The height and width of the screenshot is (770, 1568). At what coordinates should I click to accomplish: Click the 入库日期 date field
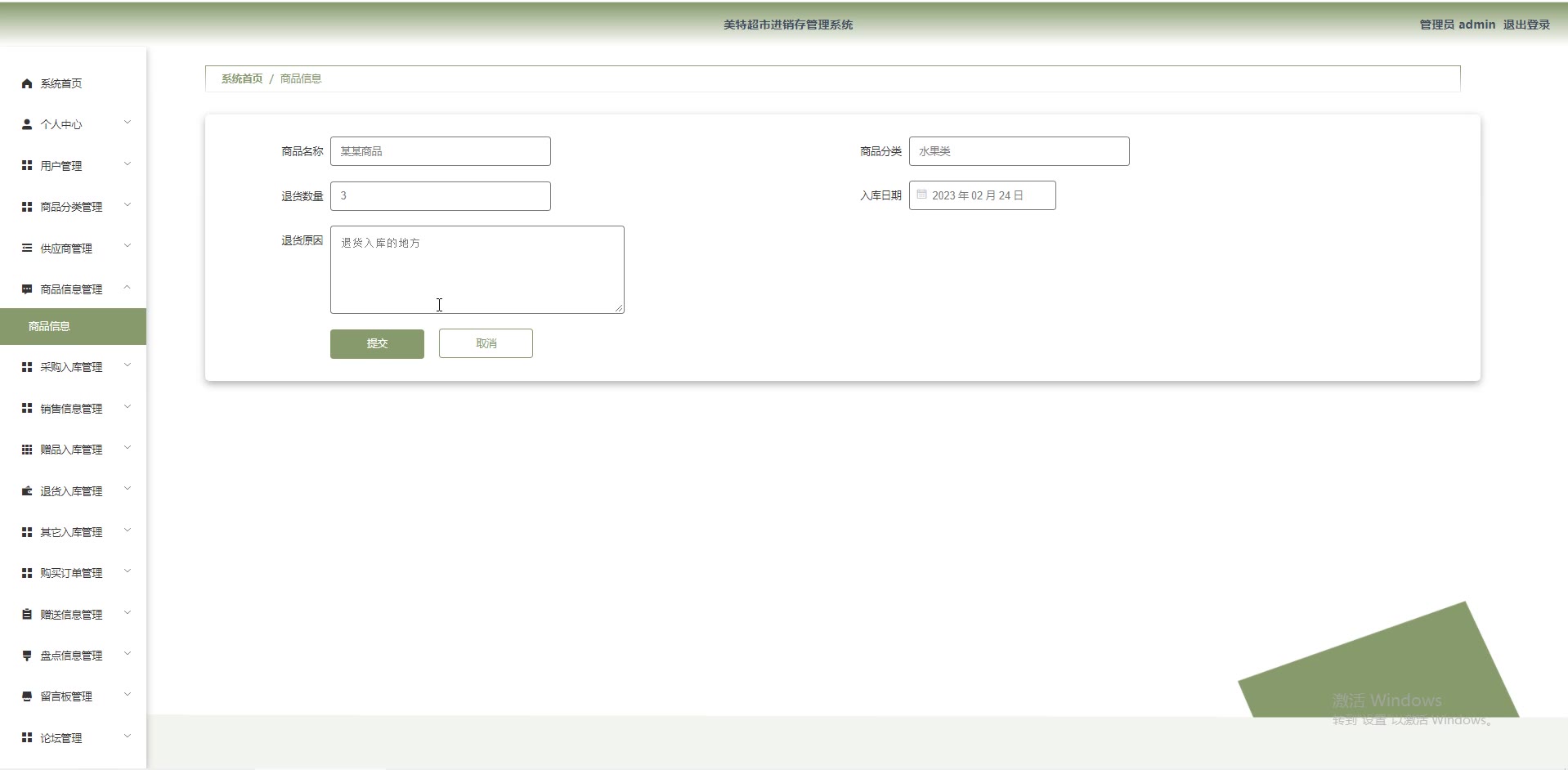(x=983, y=195)
